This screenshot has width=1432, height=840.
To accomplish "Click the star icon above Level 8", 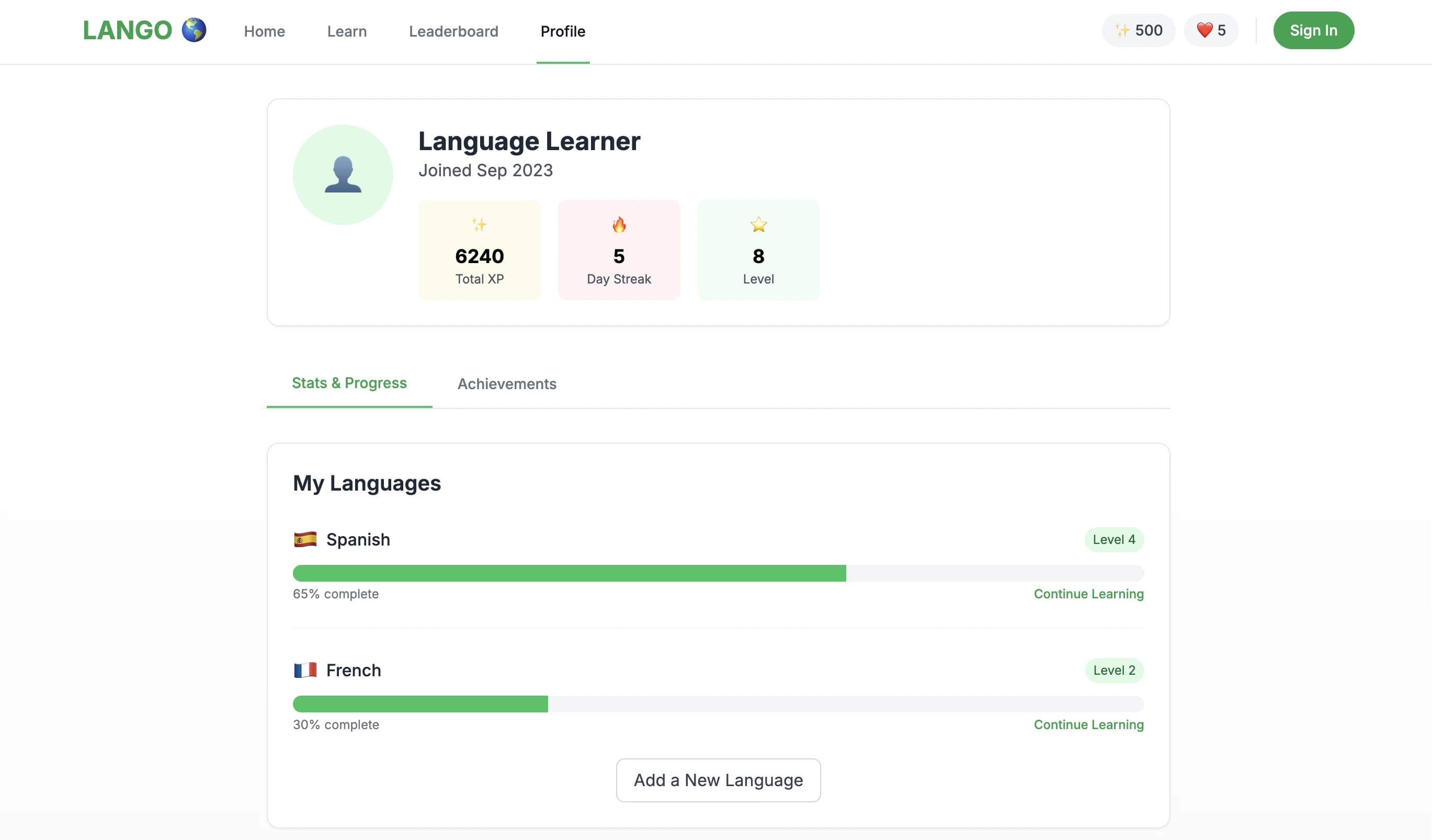I will [758, 224].
